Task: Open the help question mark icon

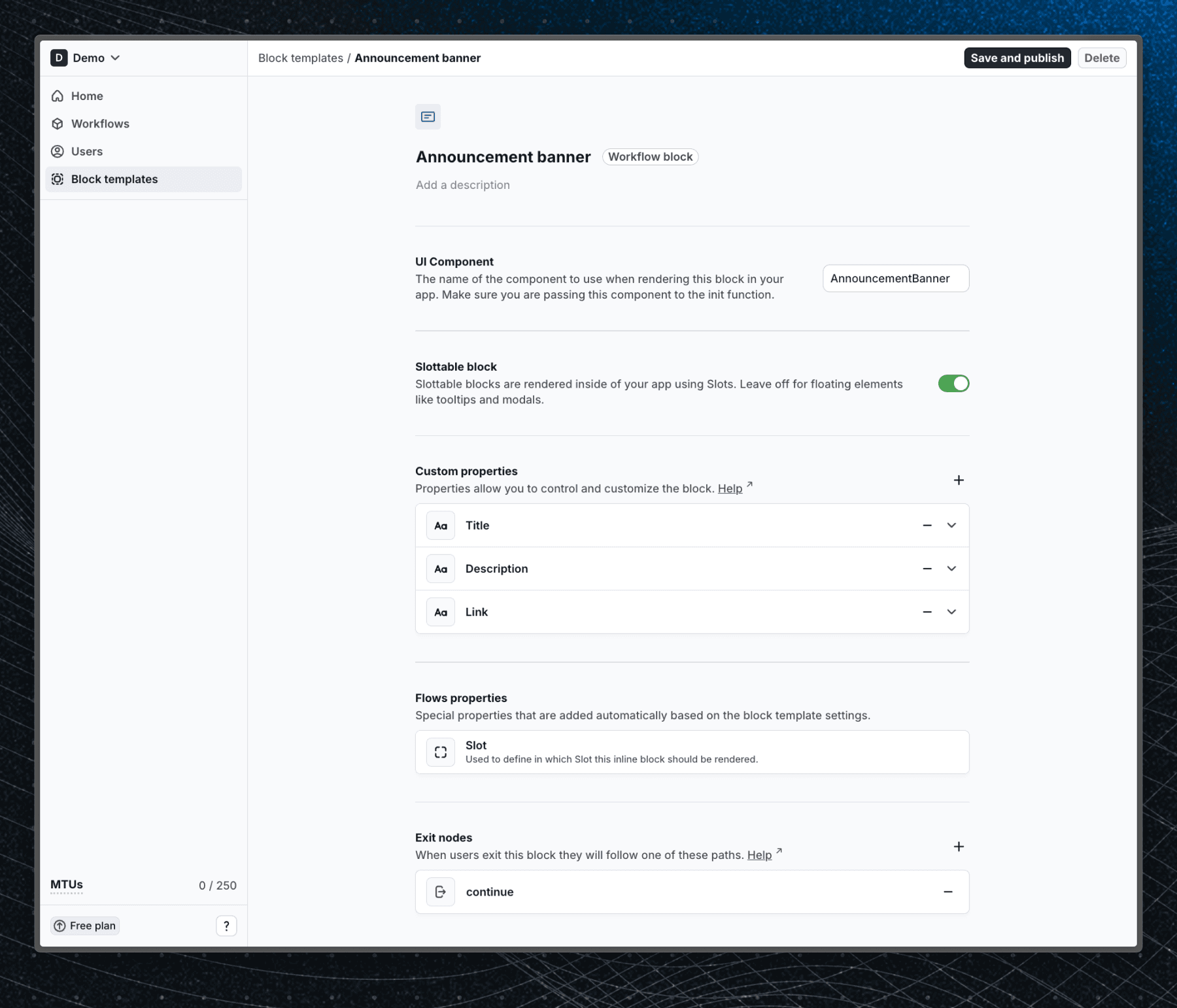Action: tap(226, 926)
